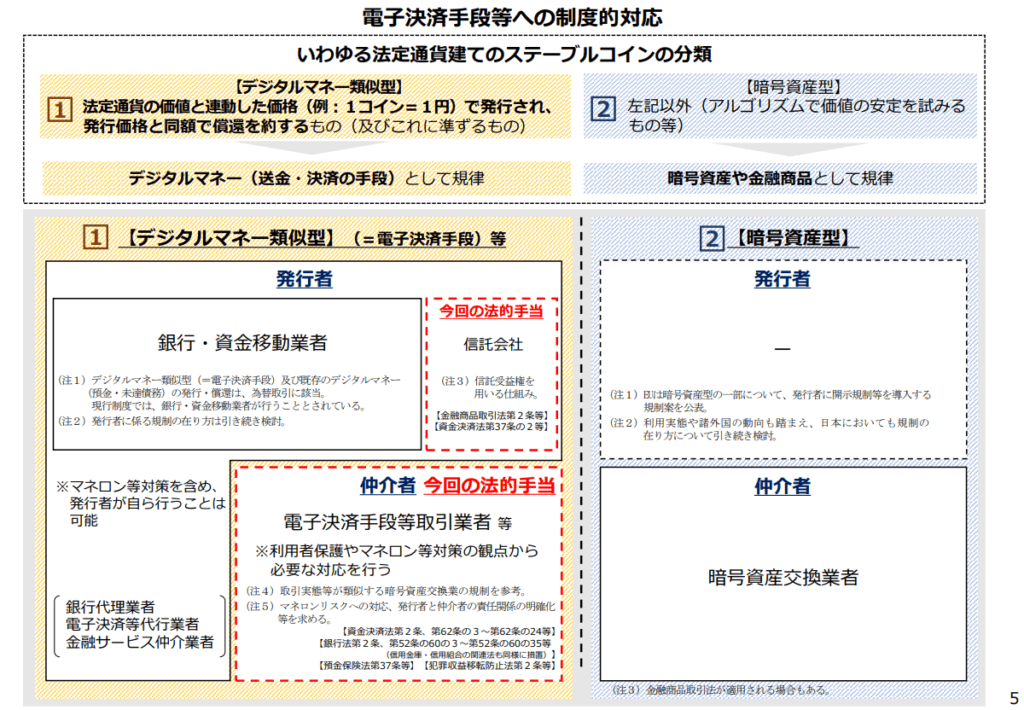Click the citation "【預金保険法第37条等】"
The width and height of the screenshot is (1024, 710).
click(x=366, y=666)
